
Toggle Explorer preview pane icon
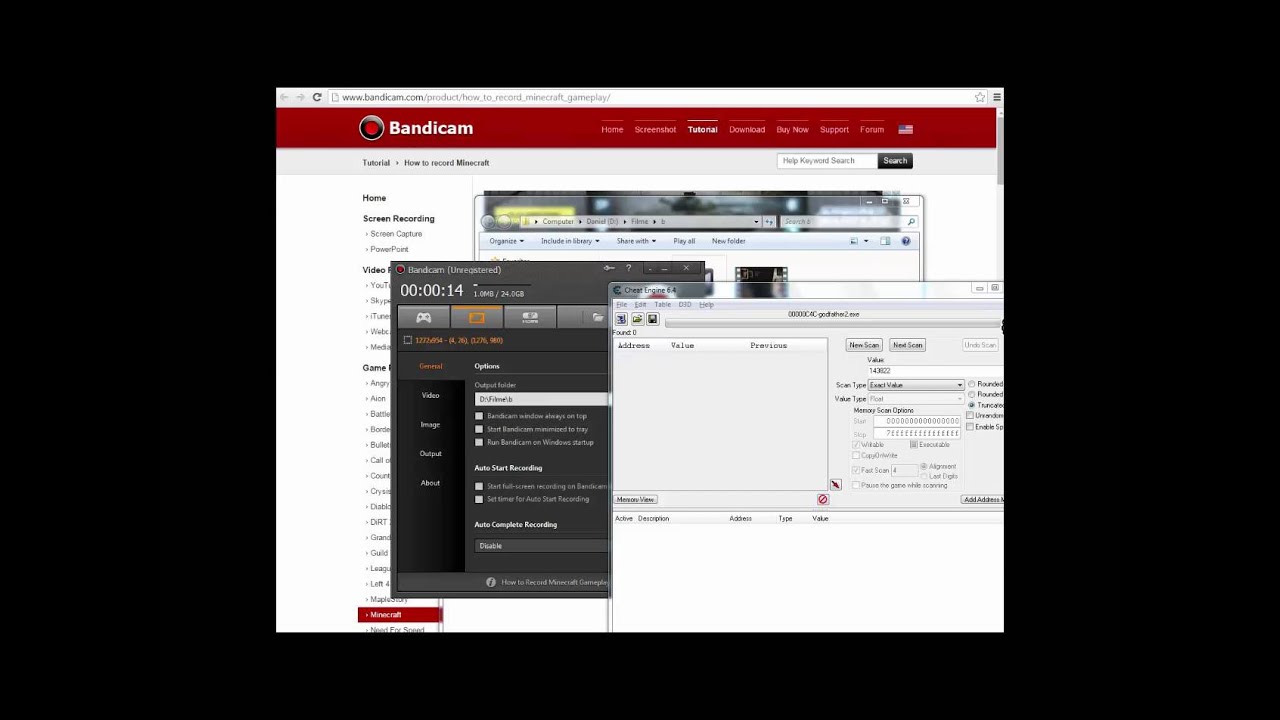pyautogui.click(x=885, y=241)
